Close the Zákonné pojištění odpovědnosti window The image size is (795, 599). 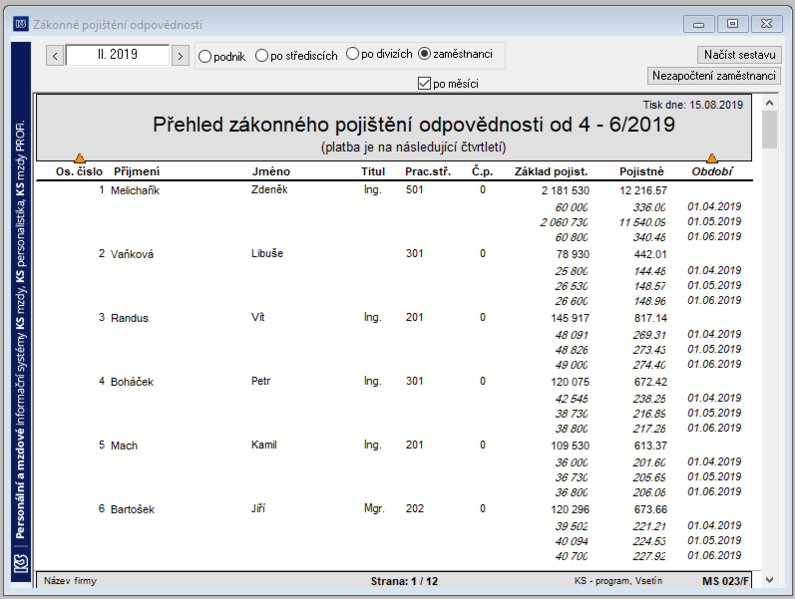tap(766, 24)
